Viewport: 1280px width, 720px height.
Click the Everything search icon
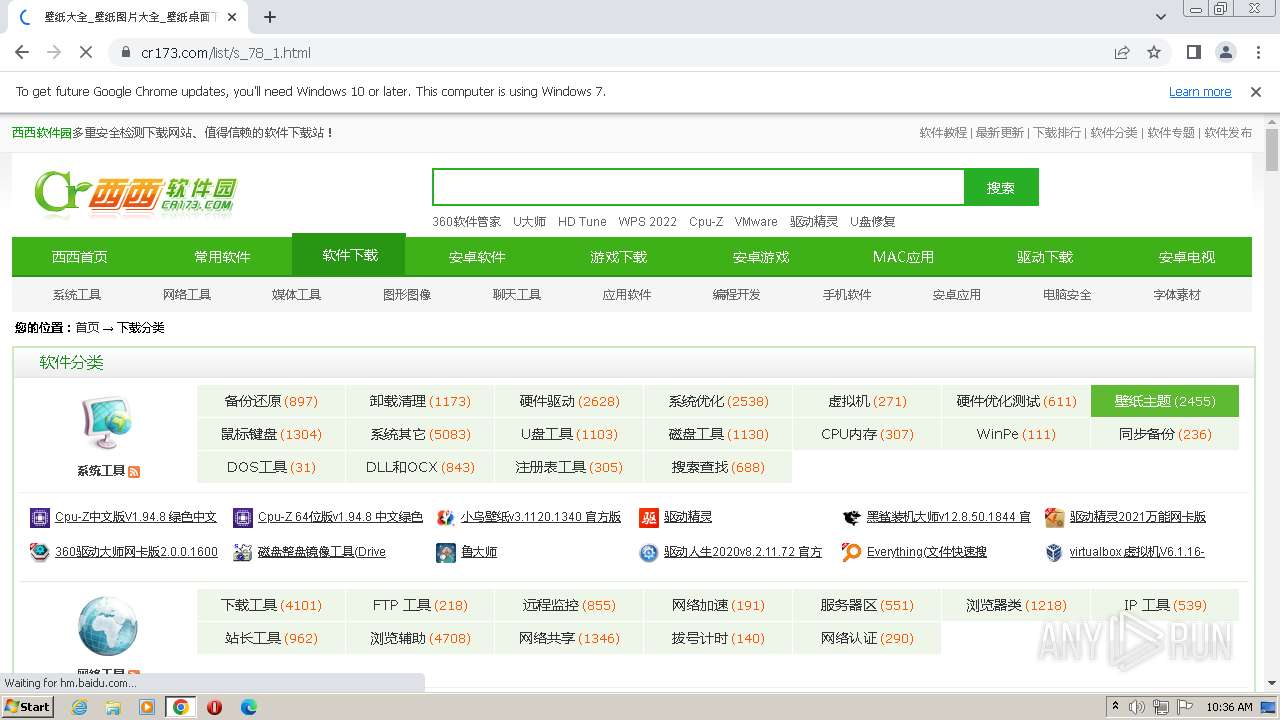[x=852, y=552]
